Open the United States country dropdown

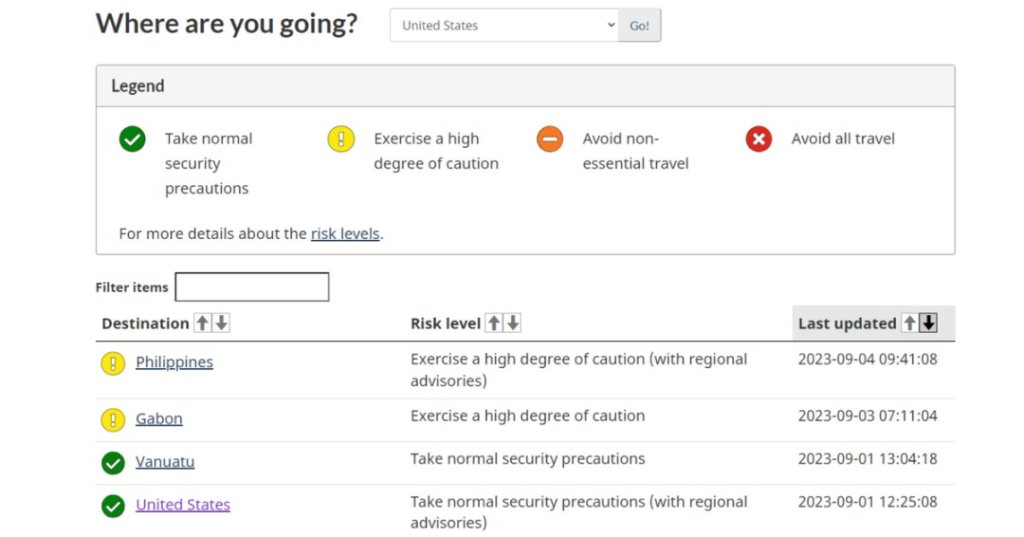(504, 25)
